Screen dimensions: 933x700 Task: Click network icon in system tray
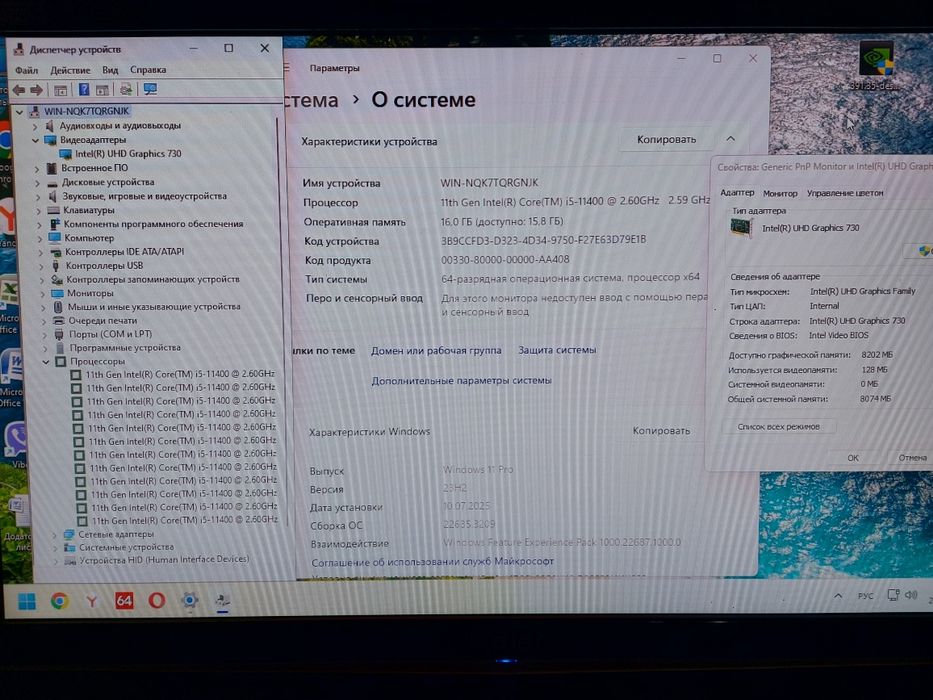tap(893, 595)
